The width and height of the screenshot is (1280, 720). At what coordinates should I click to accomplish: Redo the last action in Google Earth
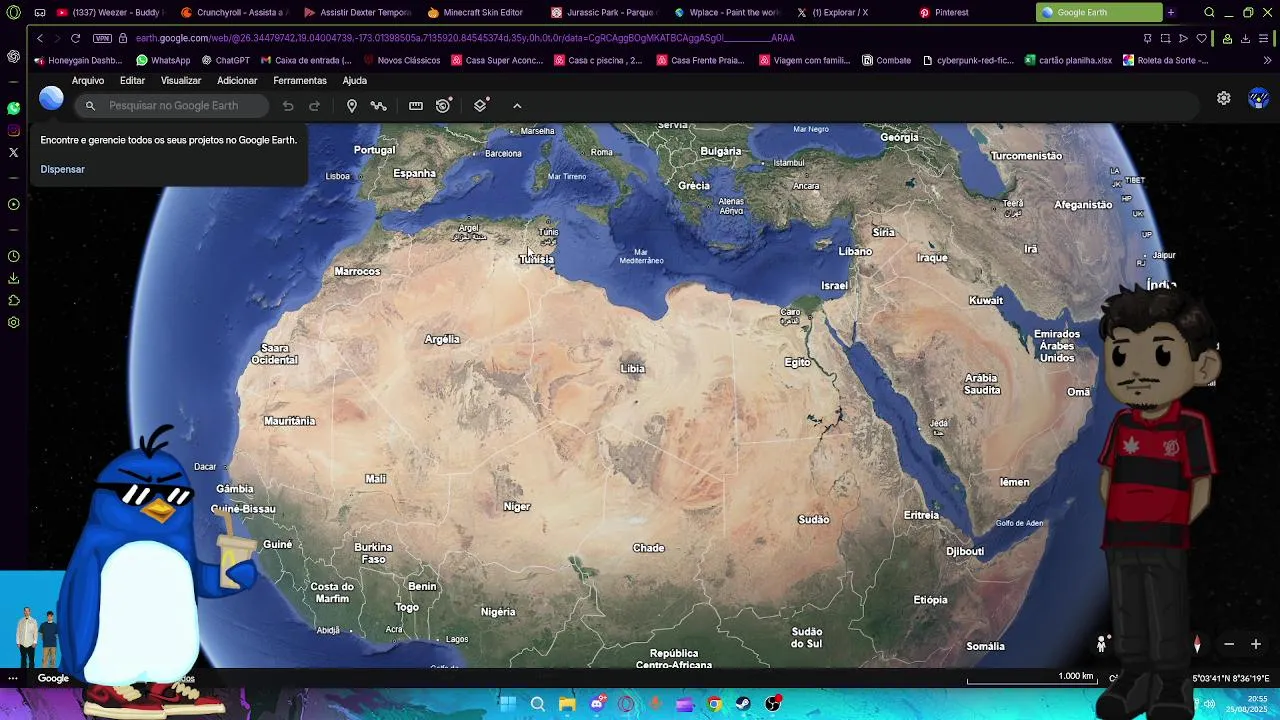point(314,105)
